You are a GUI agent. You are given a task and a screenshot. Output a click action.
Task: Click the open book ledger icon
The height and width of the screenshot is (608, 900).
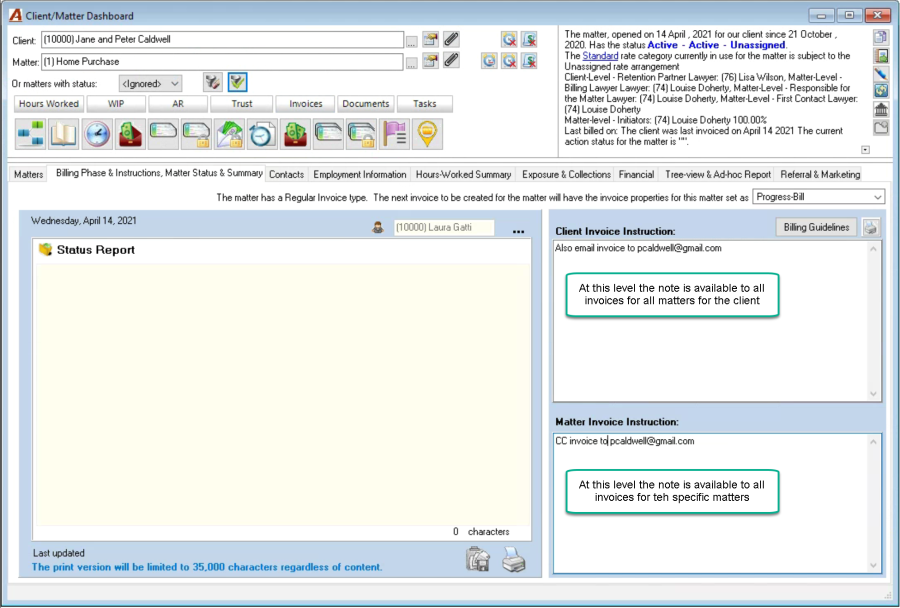64,134
